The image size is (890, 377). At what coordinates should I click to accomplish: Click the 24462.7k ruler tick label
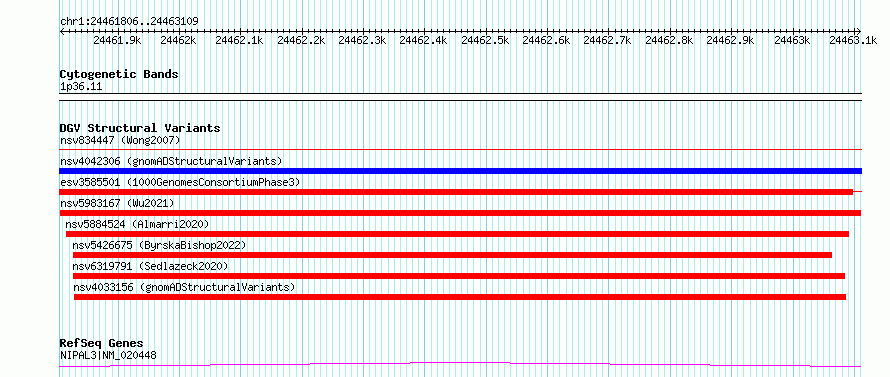click(x=607, y=40)
